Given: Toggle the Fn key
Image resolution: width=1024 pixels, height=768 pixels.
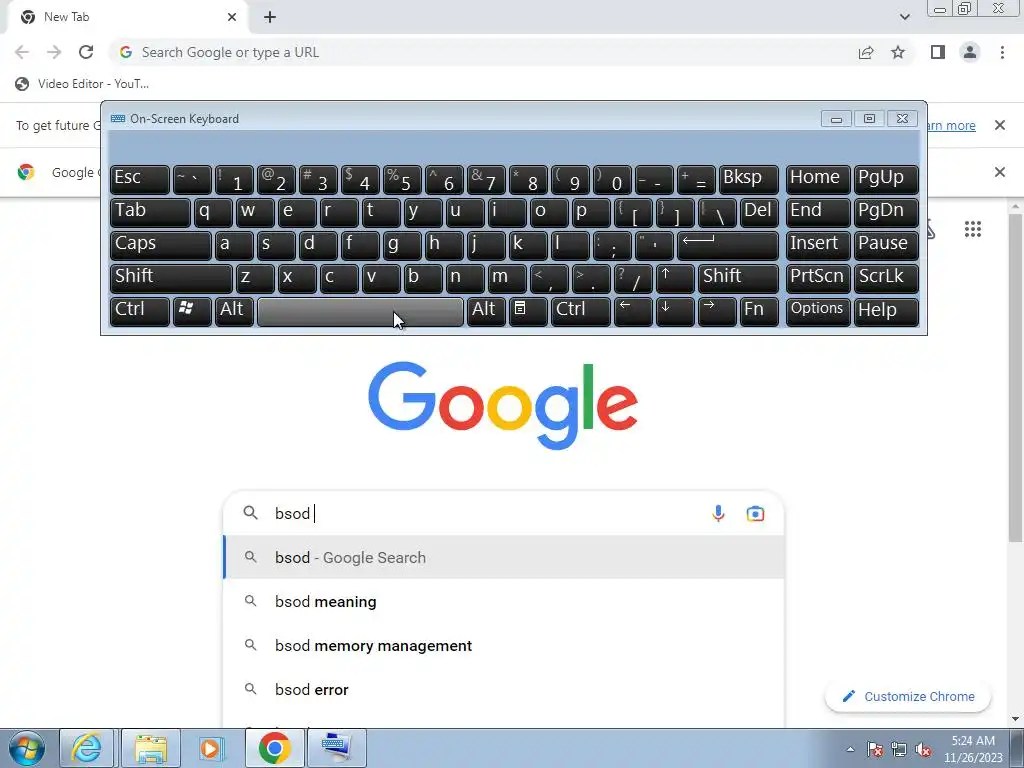Looking at the screenshot, I should 759,311.
